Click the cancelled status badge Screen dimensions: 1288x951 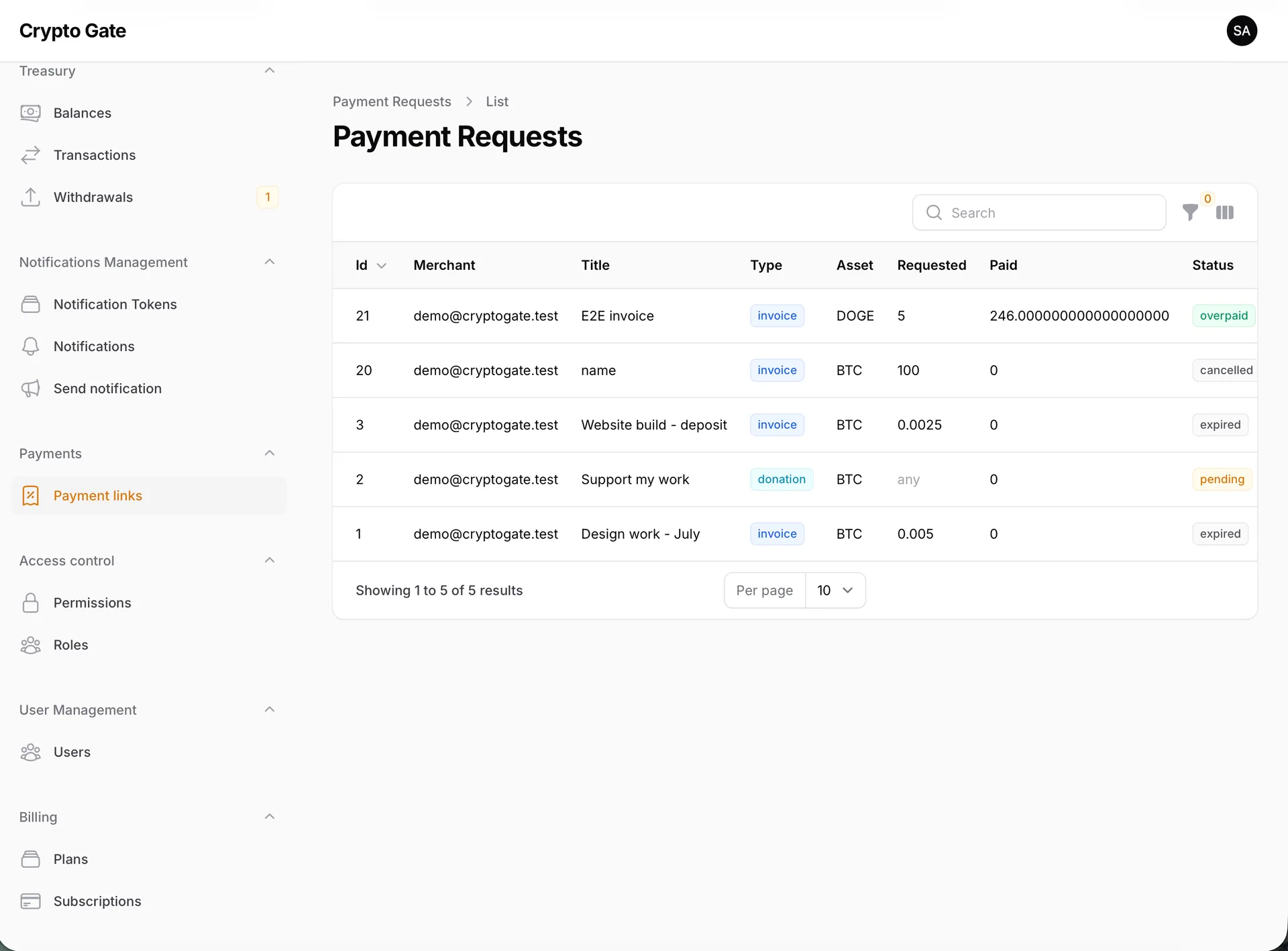pyautogui.click(x=1225, y=370)
